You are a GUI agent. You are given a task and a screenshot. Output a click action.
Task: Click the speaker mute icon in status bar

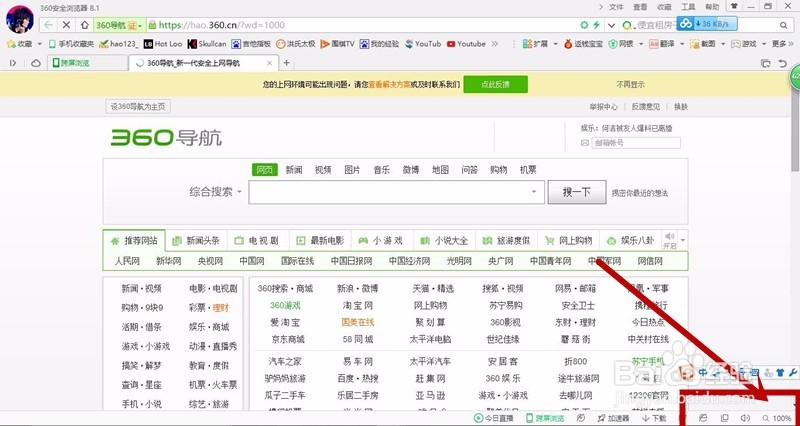[x=745, y=418]
